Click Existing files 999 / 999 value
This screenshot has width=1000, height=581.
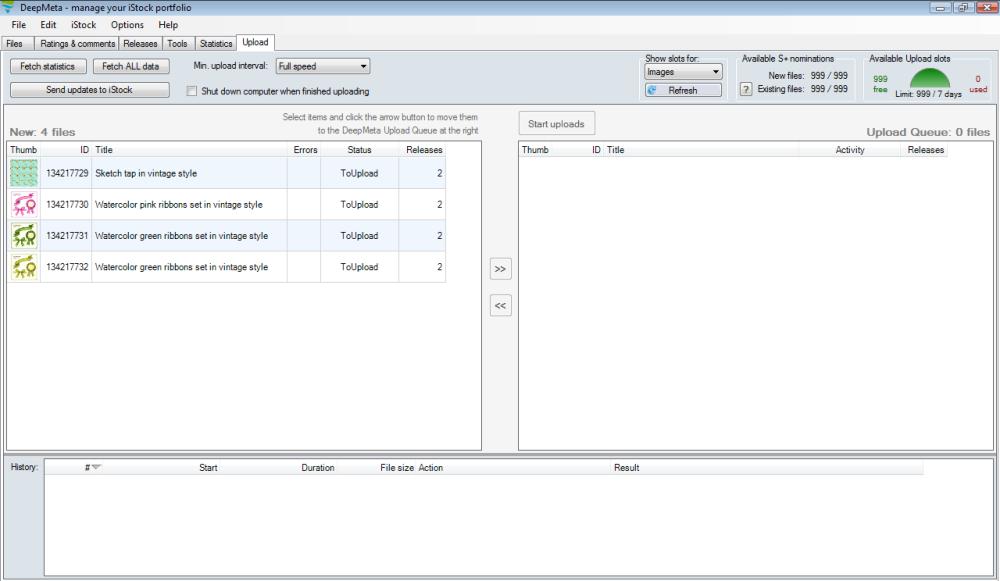829,89
